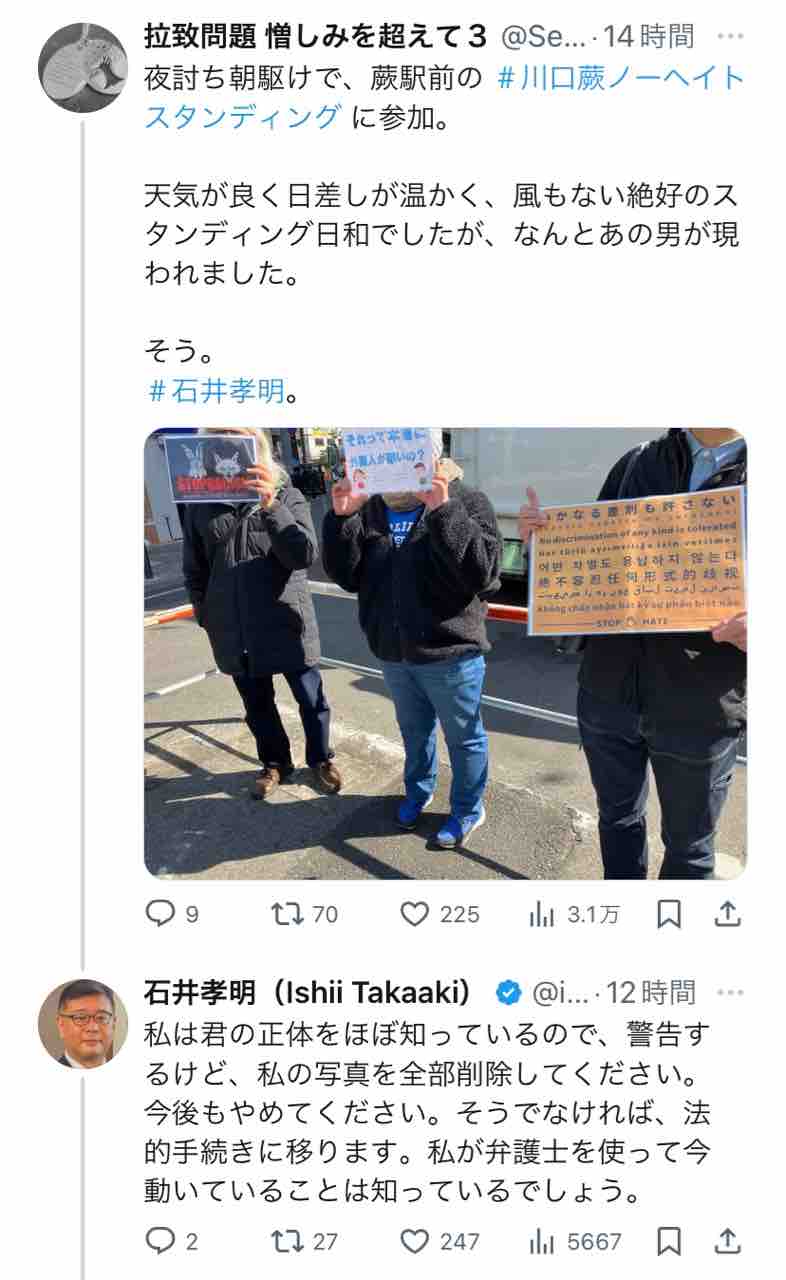Open the protest photo attached to tweet
786x1280 pixels.
(445, 653)
